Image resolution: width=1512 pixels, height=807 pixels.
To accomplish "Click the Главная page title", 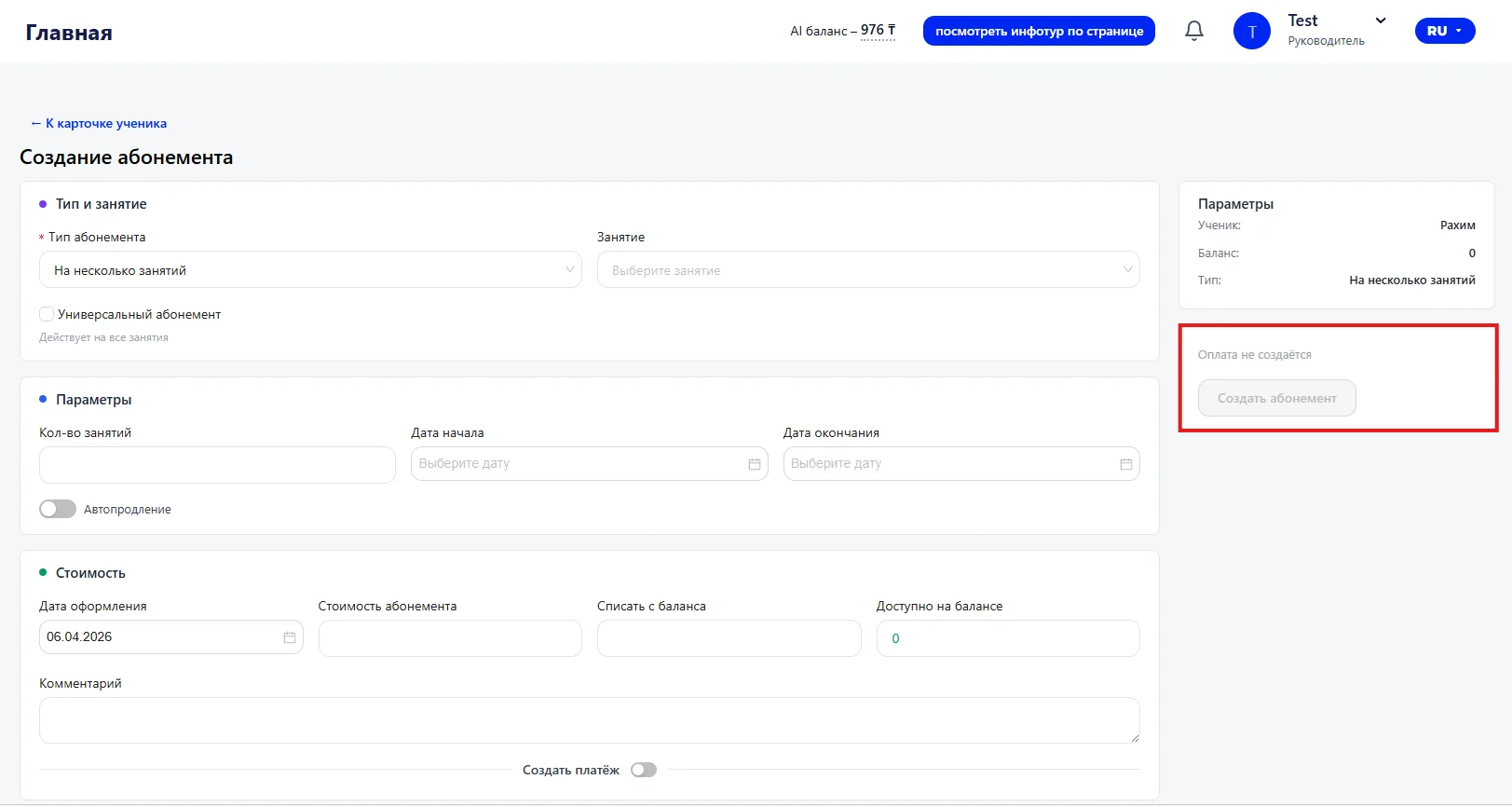I will 69,33.
